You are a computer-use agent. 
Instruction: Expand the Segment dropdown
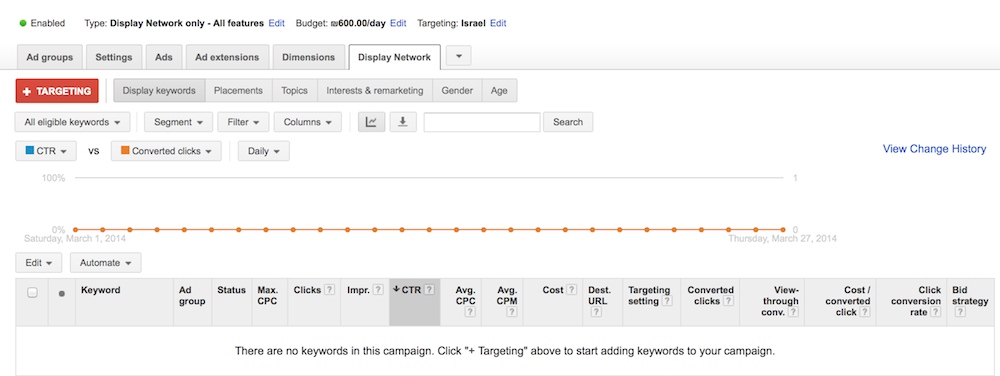(179, 122)
